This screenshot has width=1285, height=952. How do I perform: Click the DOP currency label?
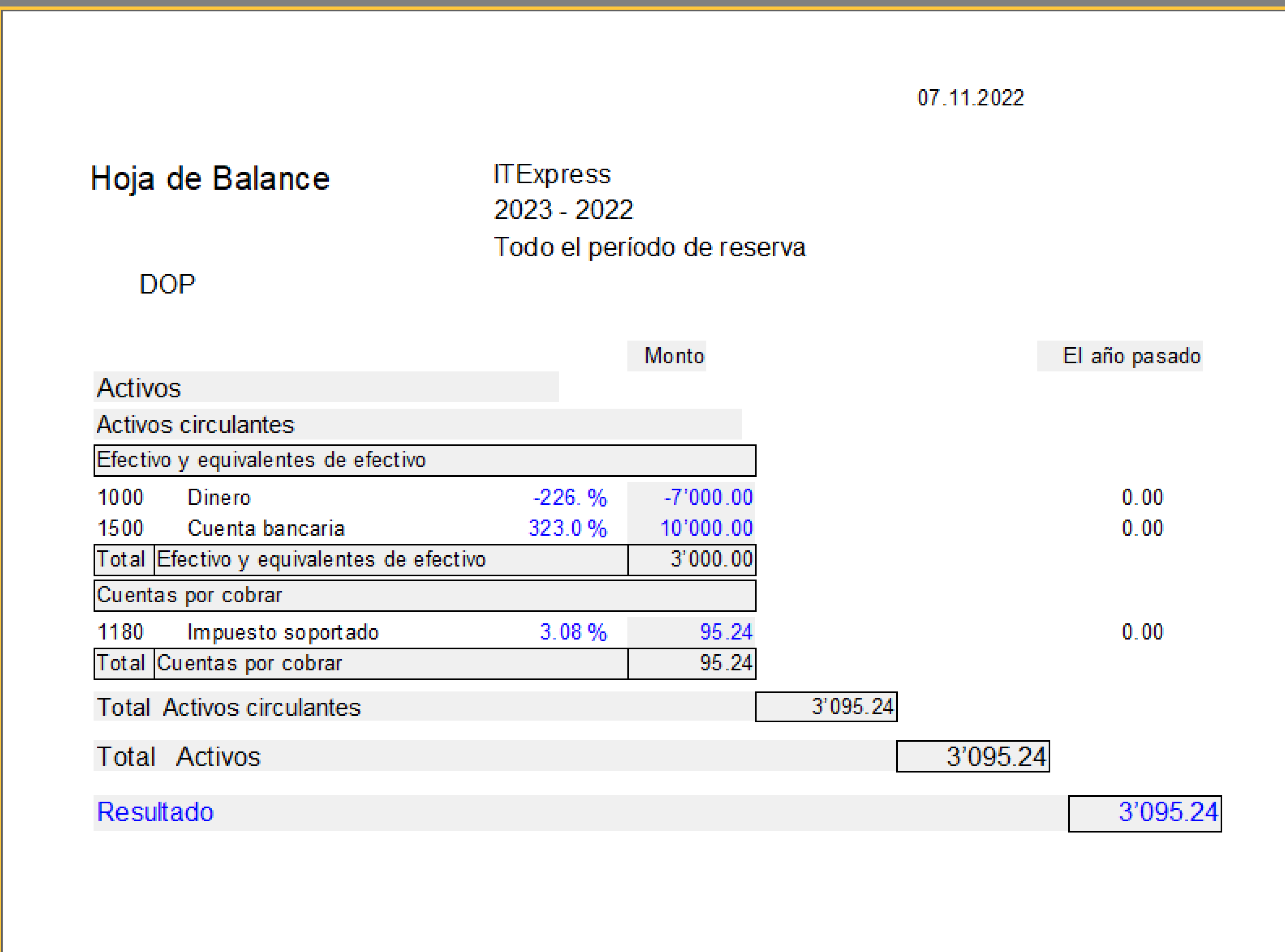tap(167, 284)
